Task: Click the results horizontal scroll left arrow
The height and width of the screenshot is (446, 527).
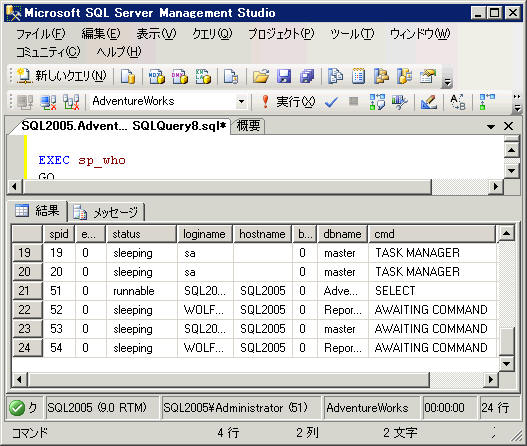Action: pyautogui.click(x=19, y=380)
